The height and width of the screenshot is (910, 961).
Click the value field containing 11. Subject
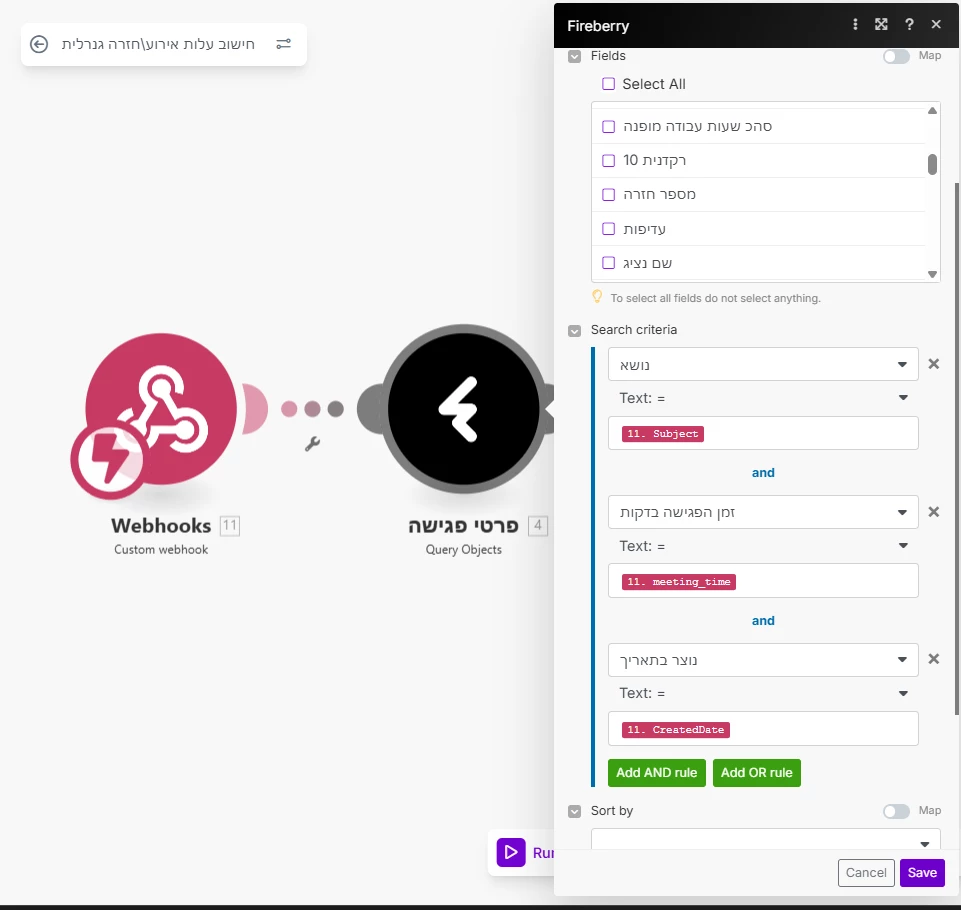pos(763,433)
